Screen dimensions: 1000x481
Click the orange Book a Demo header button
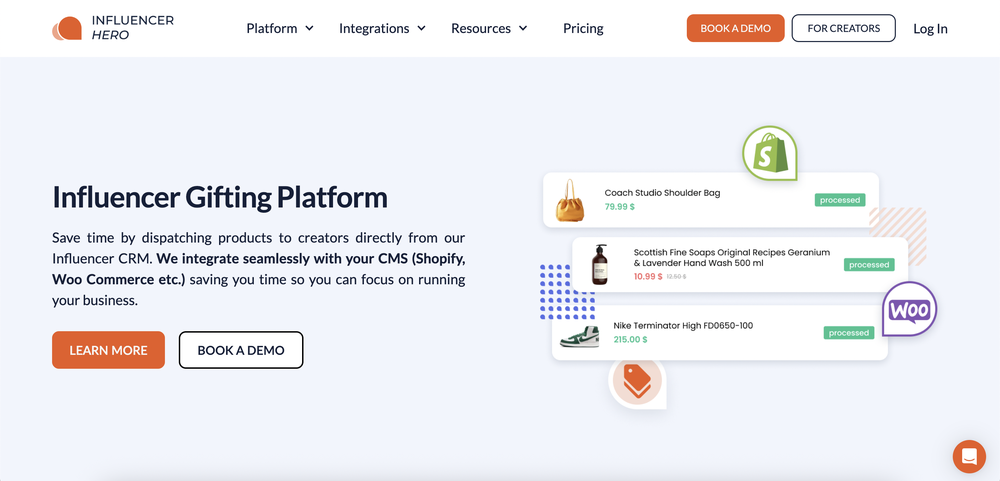pos(735,28)
